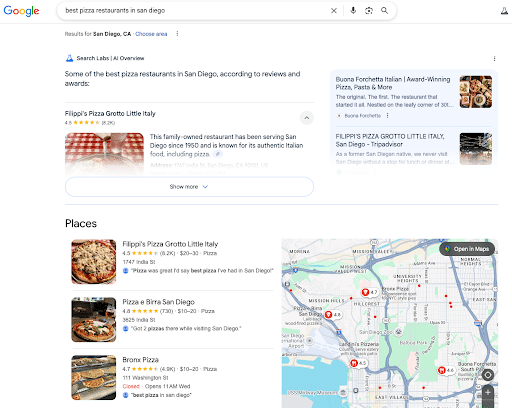The height and width of the screenshot is (408, 512).
Task: Select the 4.5 rated map pin
Action: pos(358,363)
